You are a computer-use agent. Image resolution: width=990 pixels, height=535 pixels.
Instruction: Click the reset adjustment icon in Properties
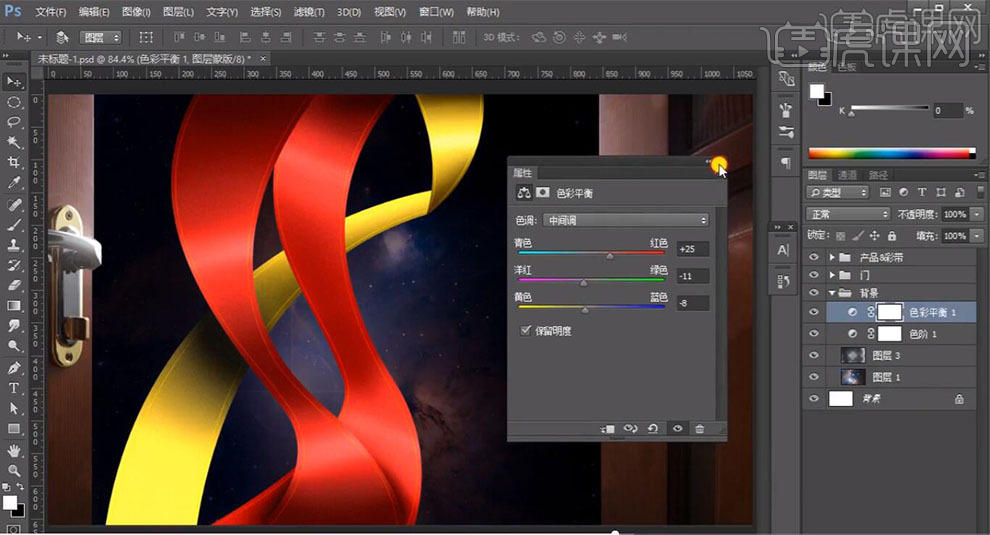coord(653,428)
